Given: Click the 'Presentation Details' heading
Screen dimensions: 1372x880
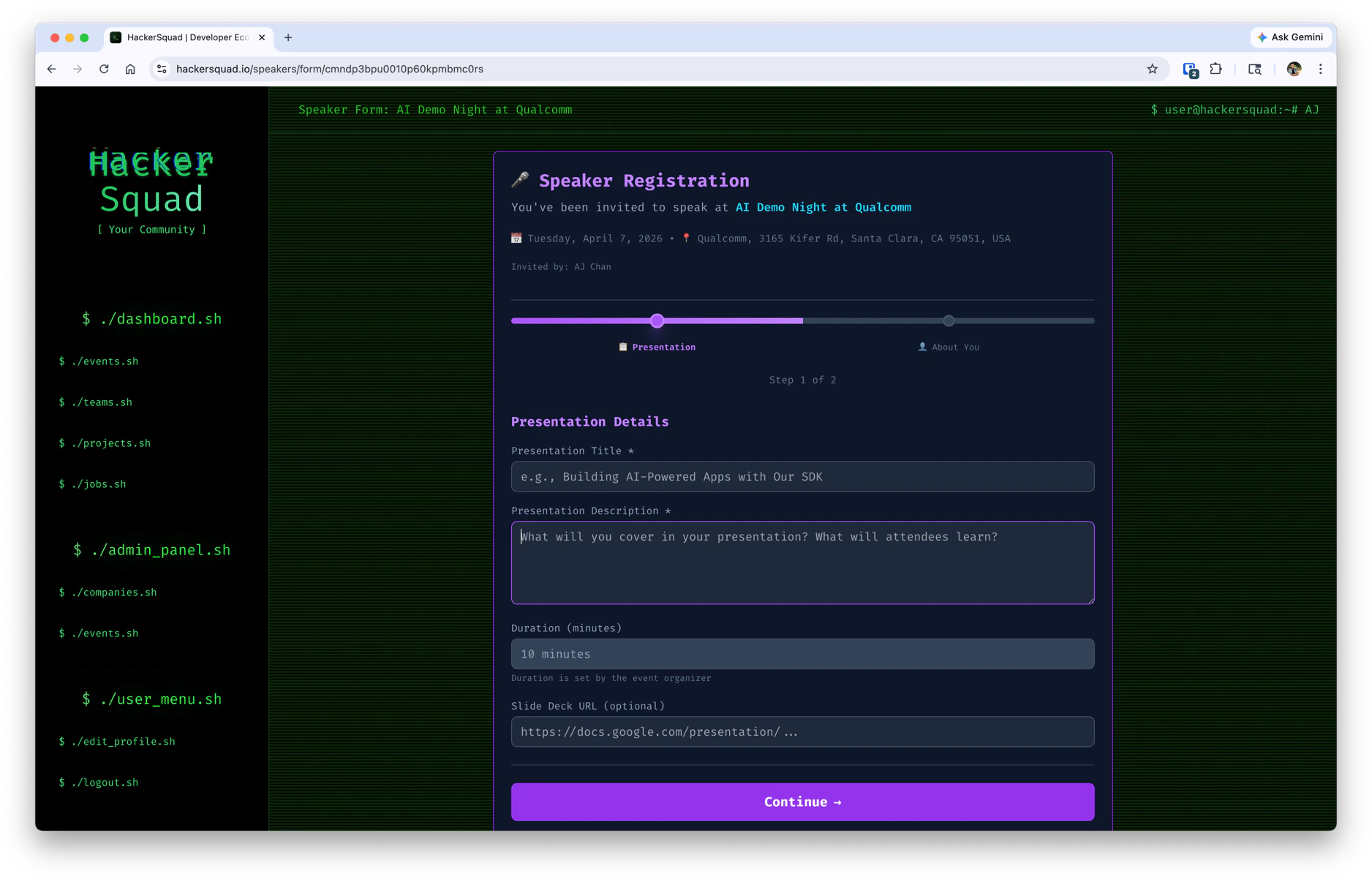Looking at the screenshot, I should pos(589,421).
